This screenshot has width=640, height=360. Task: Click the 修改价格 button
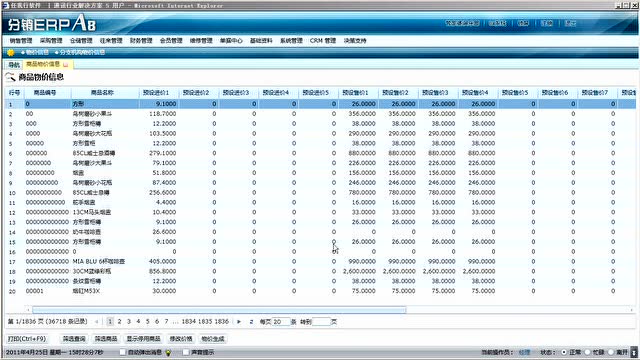181,339
